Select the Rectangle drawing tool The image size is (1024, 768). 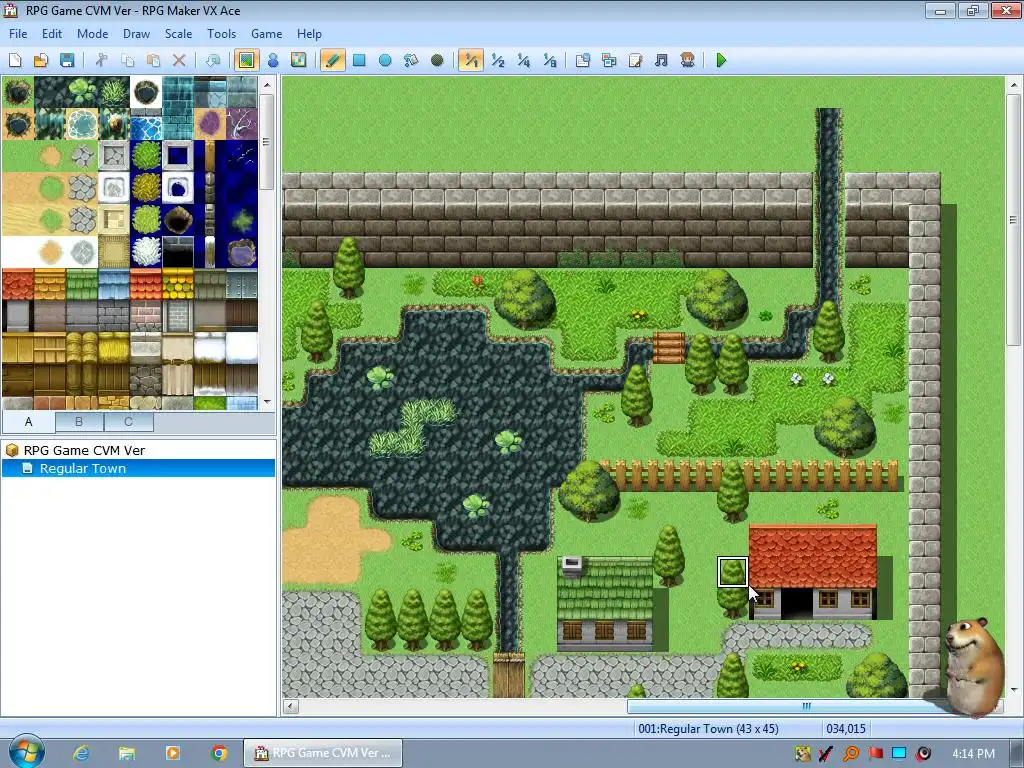click(359, 60)
